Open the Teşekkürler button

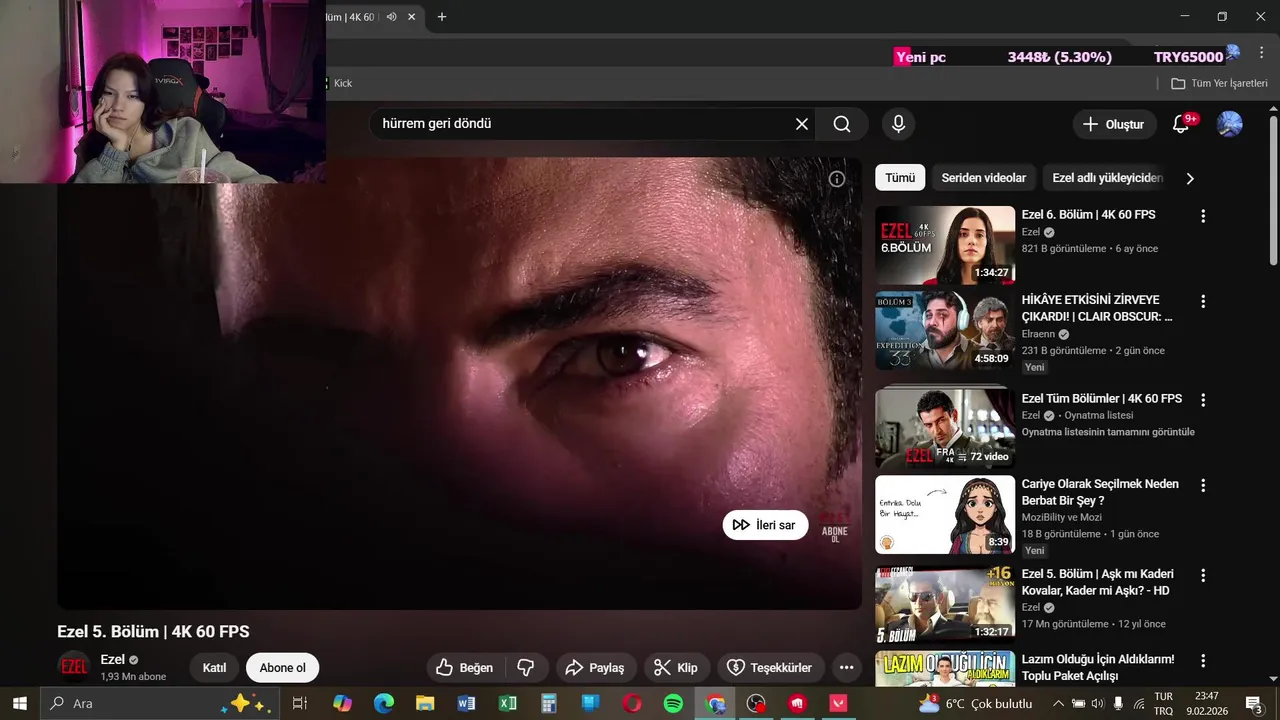click(771, 668)
